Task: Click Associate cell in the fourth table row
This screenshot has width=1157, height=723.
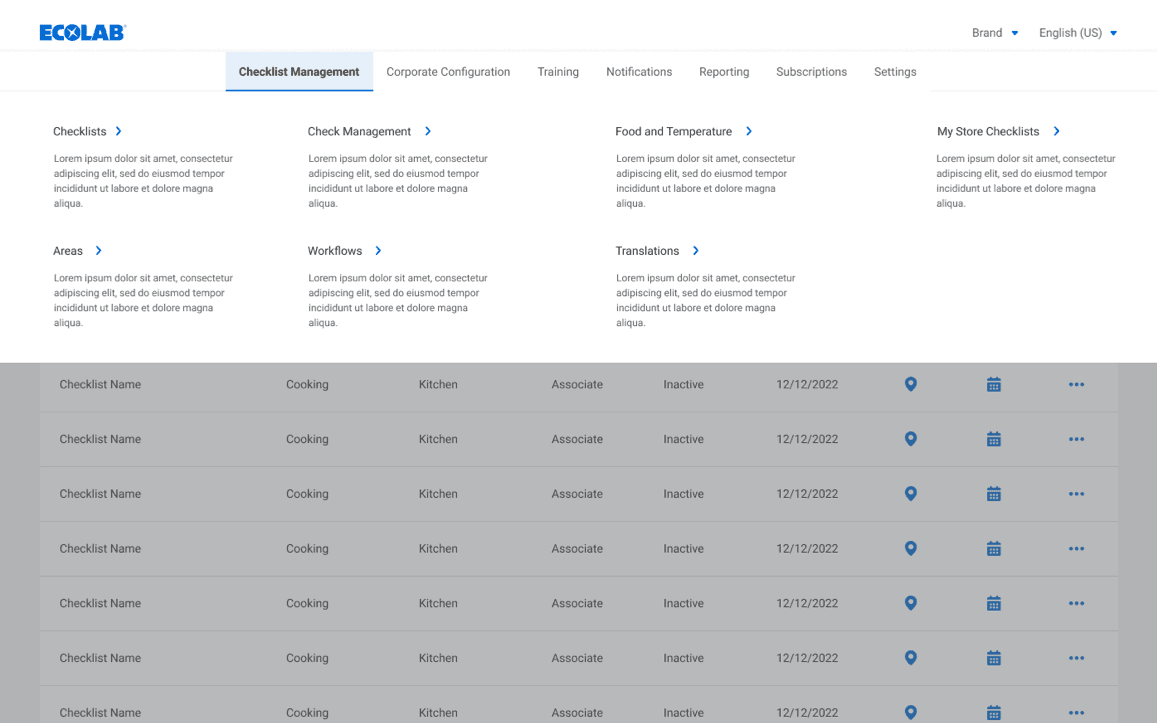Action: 577,548
